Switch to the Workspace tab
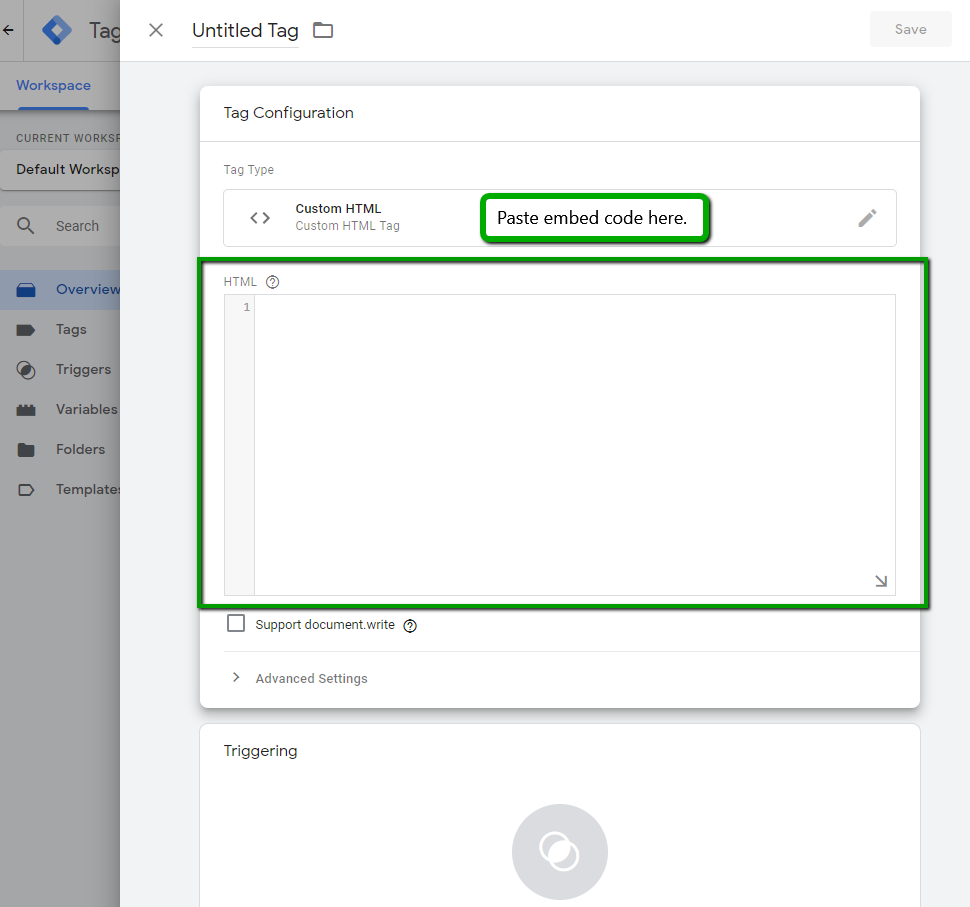This screenshot has height=907, width=970. [53, 86]
